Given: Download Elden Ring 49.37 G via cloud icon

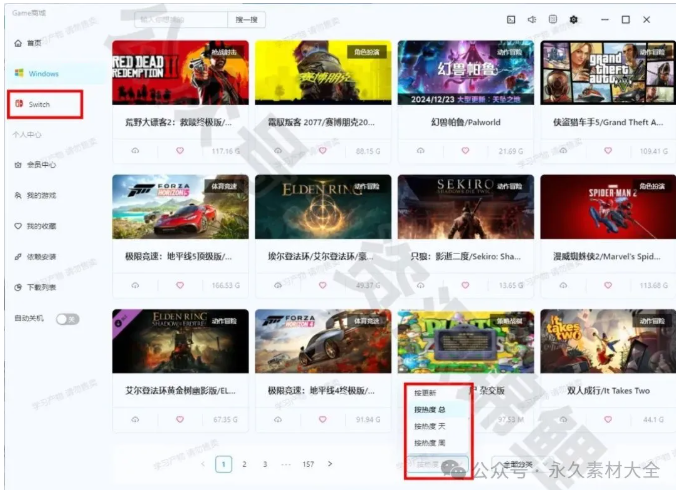Looking at the screenshot, I should click(x=278, y=285).
